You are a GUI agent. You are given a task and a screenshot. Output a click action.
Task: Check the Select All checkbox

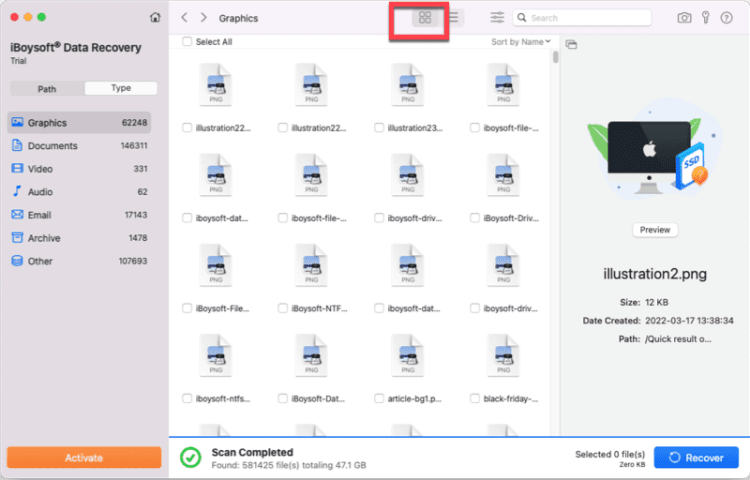(187, 42)
